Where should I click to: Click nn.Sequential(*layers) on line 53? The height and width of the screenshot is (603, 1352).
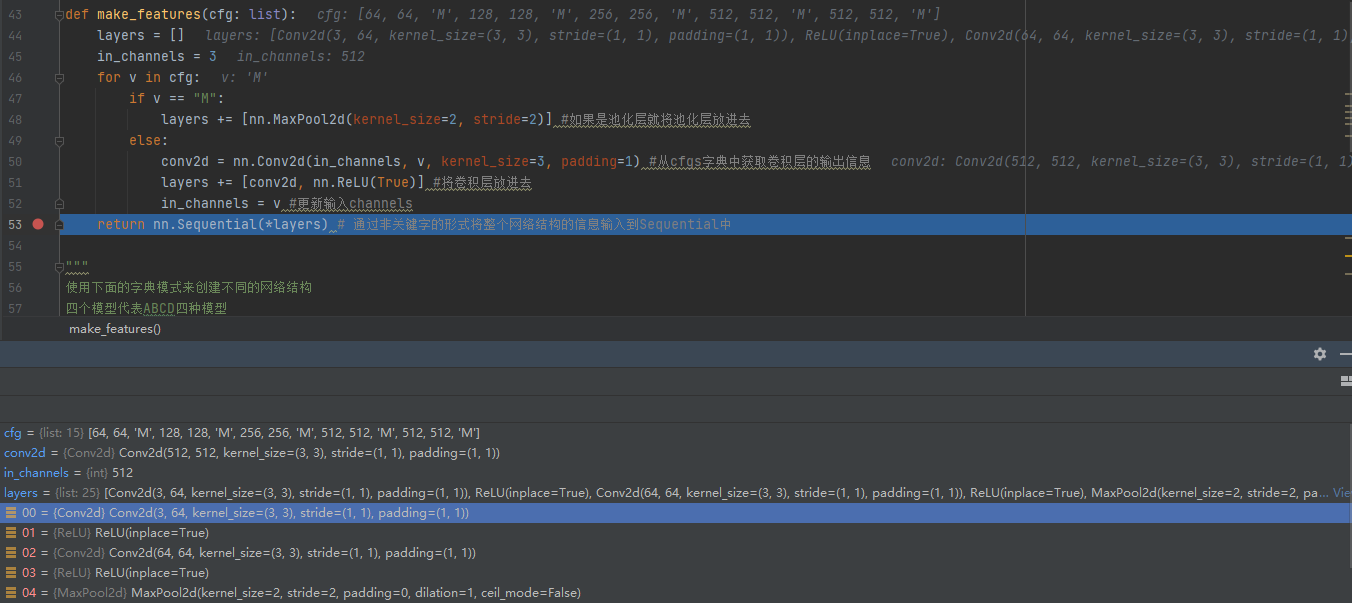(x=241, y=224)
